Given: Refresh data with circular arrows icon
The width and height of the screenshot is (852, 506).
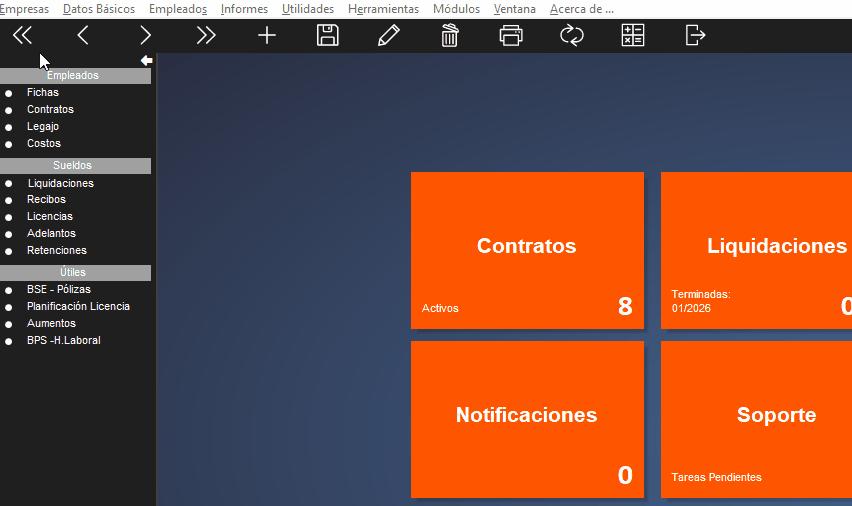Looking at the screenshot, I should pos(571,36).
